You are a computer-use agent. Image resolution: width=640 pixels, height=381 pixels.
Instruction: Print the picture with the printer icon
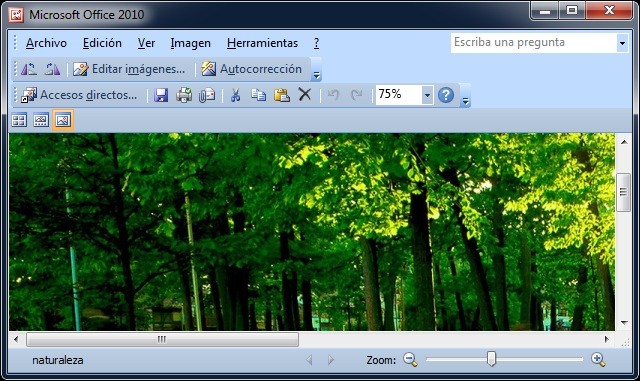pos(184,95)
